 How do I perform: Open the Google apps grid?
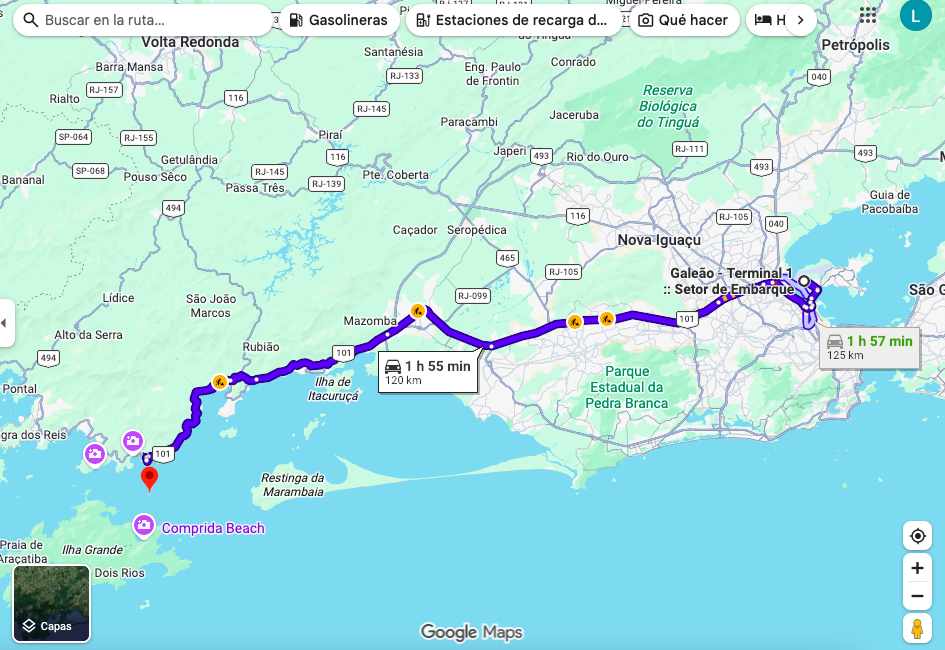tap(868, 15)
